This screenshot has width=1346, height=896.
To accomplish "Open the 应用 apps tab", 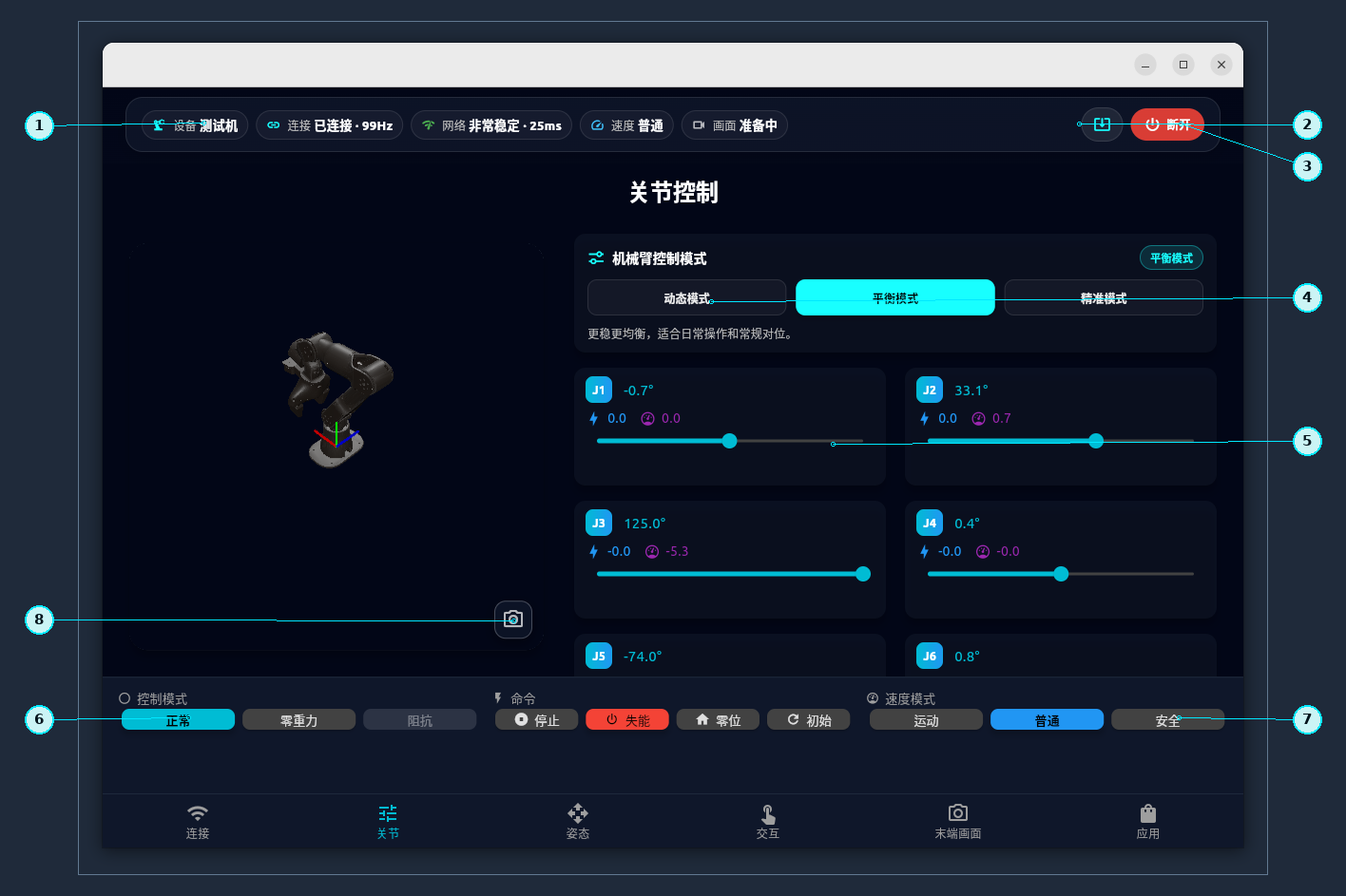I will pos(1148,822).
